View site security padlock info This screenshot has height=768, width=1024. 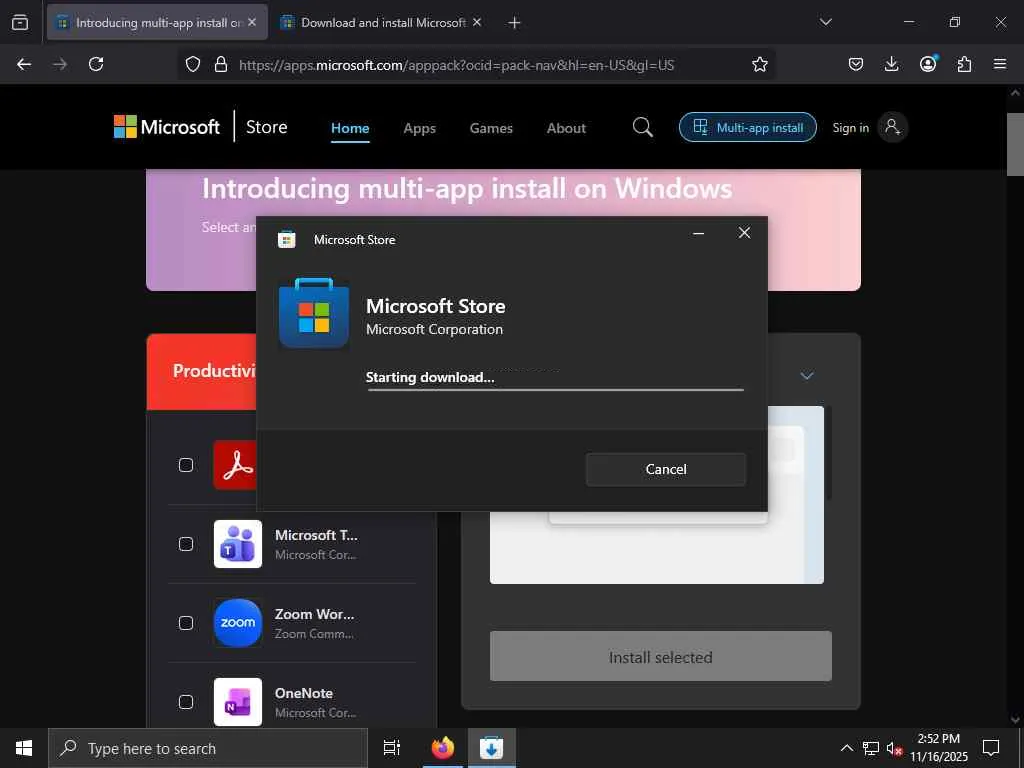(221, 64)
